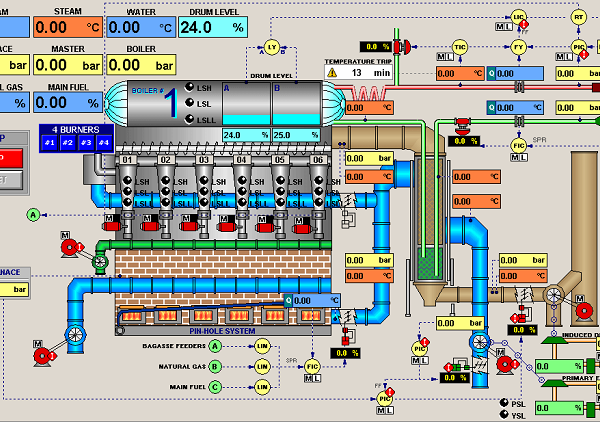600x422 pixels.
Task: Select the LIC level controller circle
Action: [x=518, y=17]
